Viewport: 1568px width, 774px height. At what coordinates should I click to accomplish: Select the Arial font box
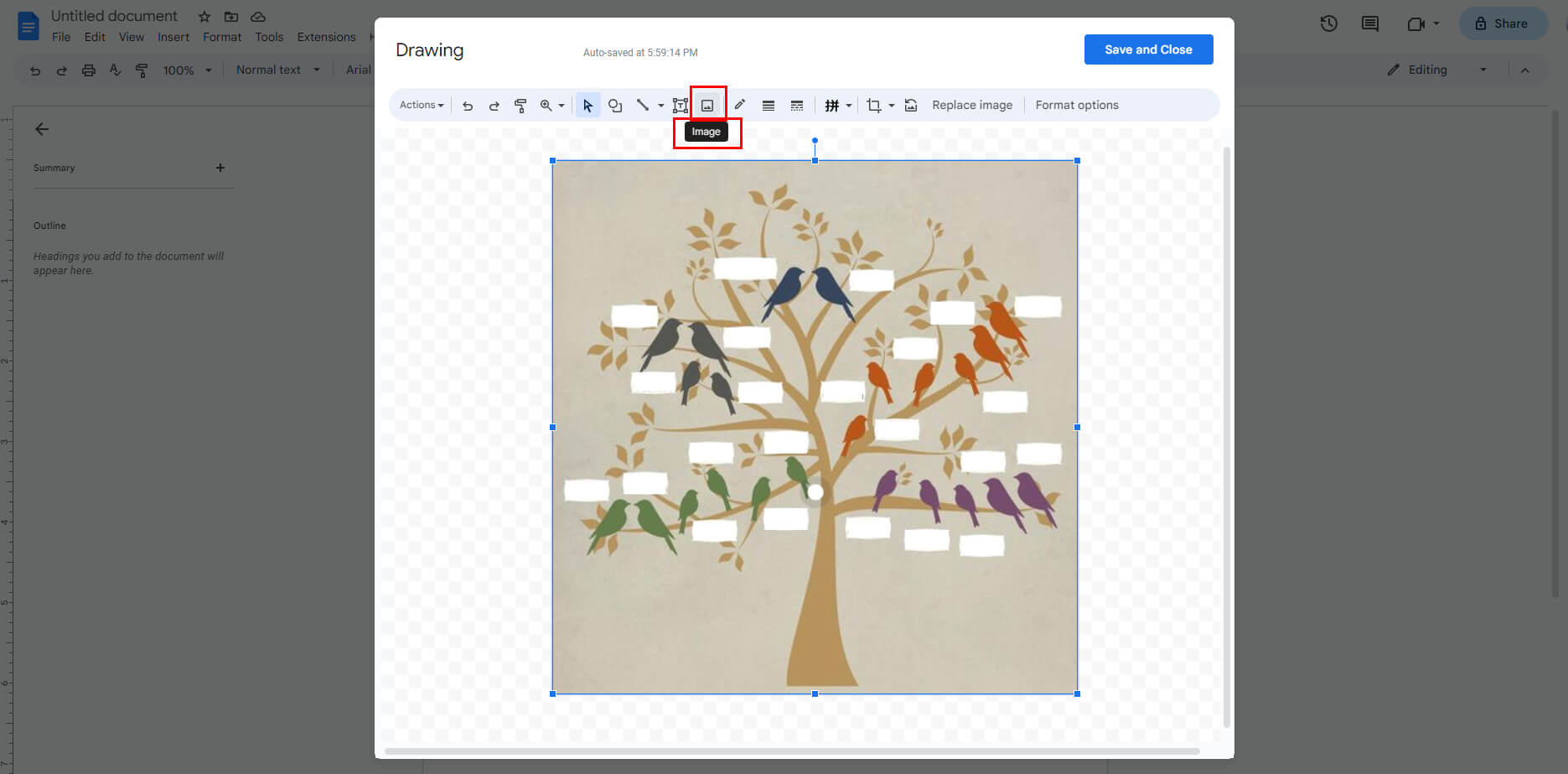coord(358,70)
